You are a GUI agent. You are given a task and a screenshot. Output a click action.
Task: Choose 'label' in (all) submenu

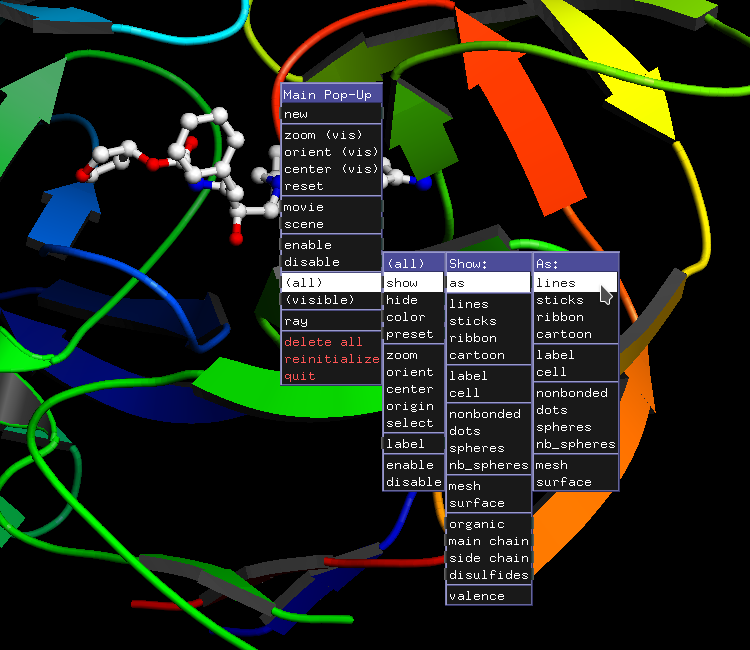click(414, 444)
